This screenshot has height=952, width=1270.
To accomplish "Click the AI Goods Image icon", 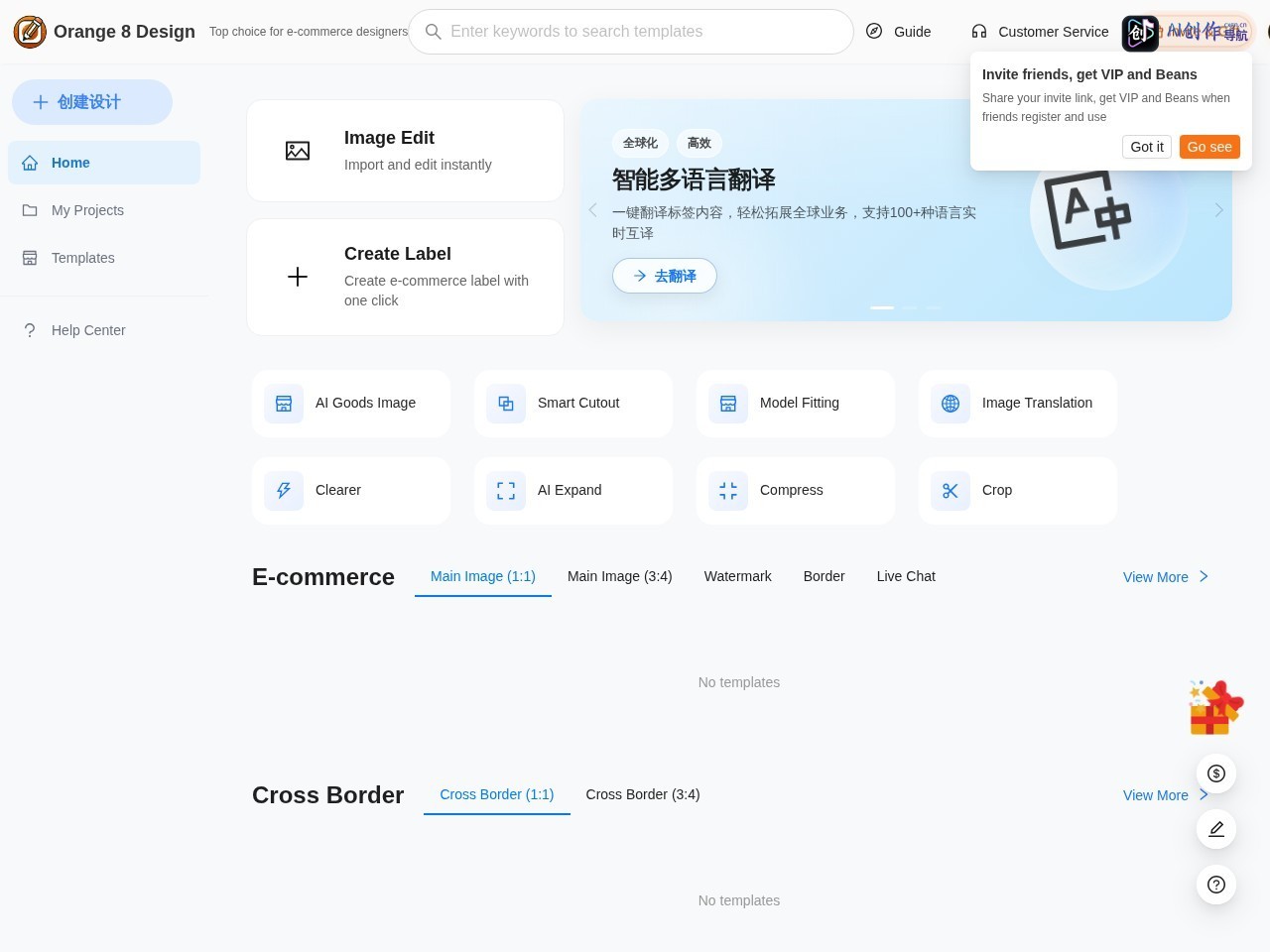I will [x=284, y=404].
